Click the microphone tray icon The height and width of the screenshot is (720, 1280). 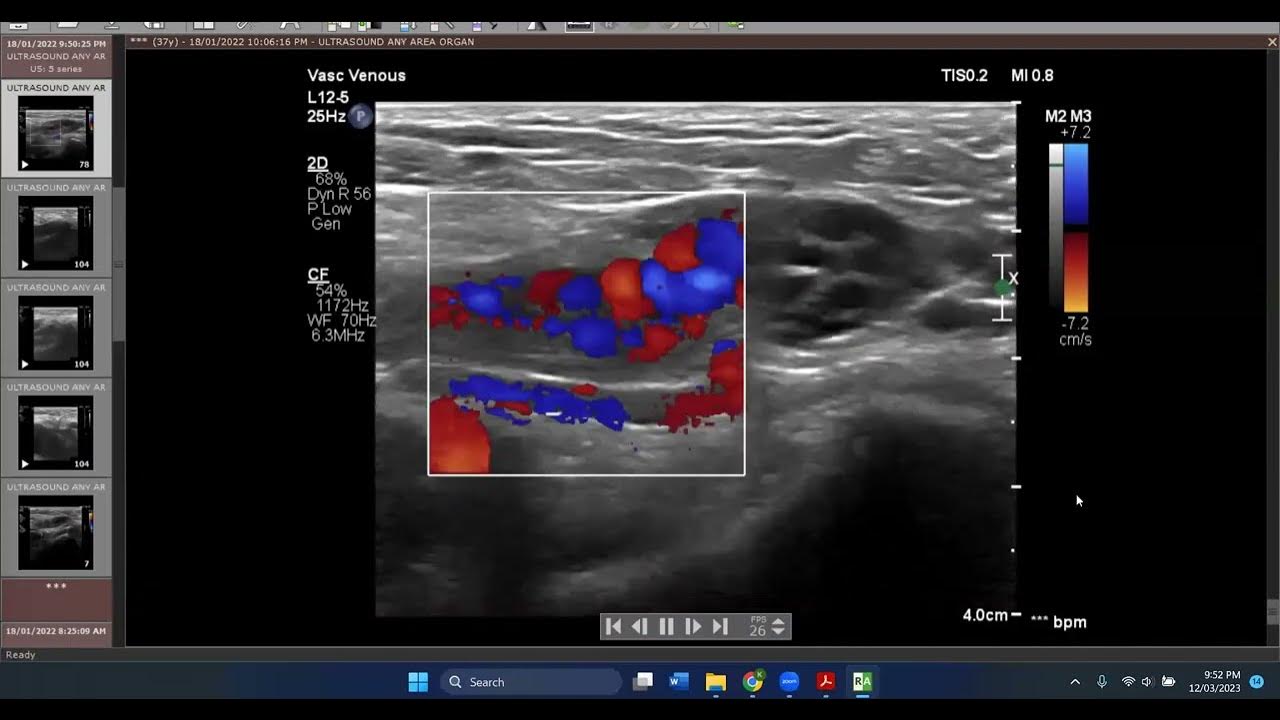1102,682
